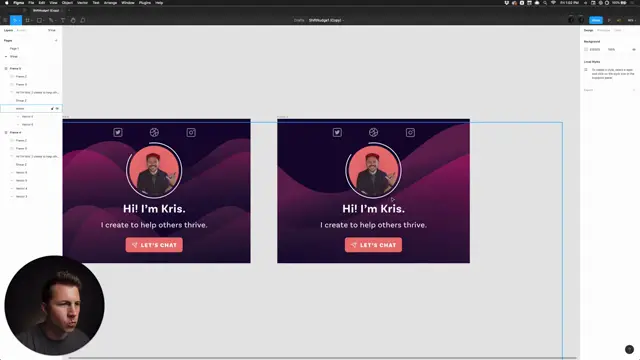Click the blue Share button
The width and height of the screenshot is (640, 360).
596,20
